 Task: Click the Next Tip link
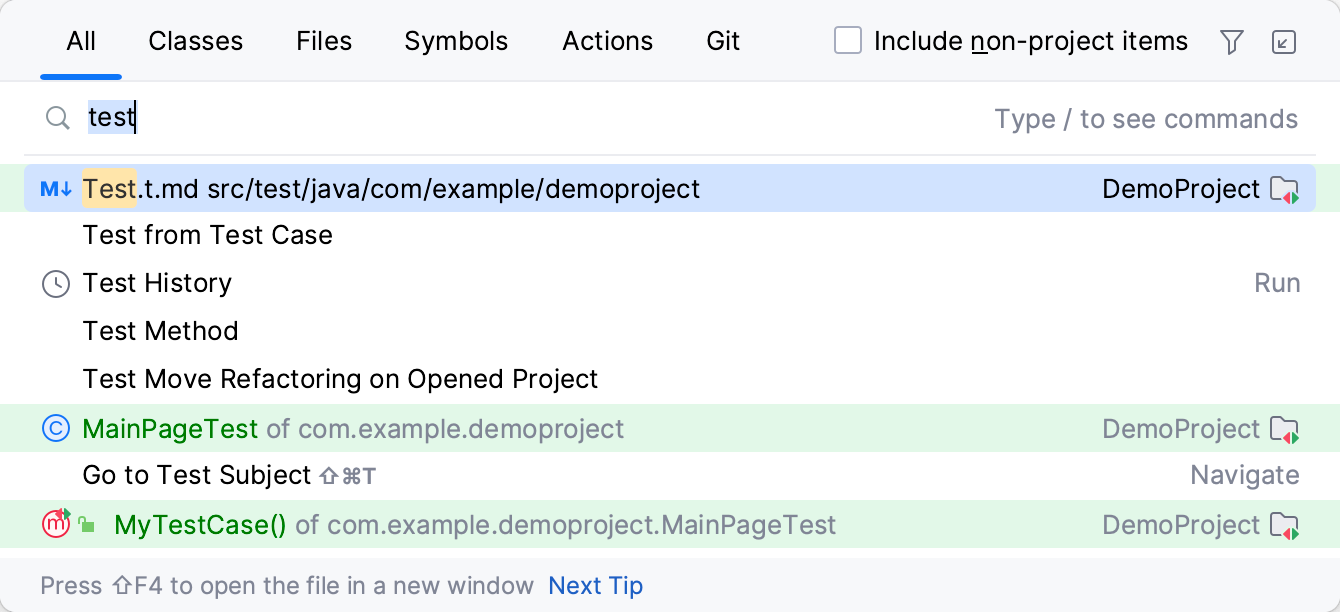coord(595,586)
